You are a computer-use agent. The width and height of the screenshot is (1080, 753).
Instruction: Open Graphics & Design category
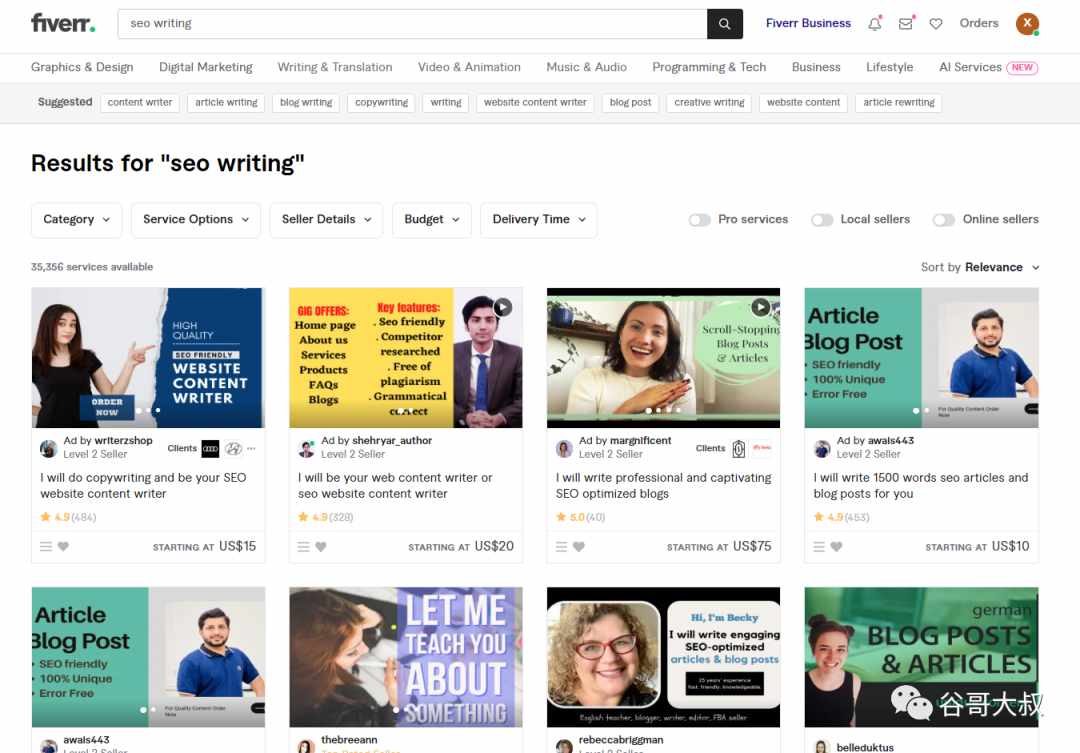[82, 67]
